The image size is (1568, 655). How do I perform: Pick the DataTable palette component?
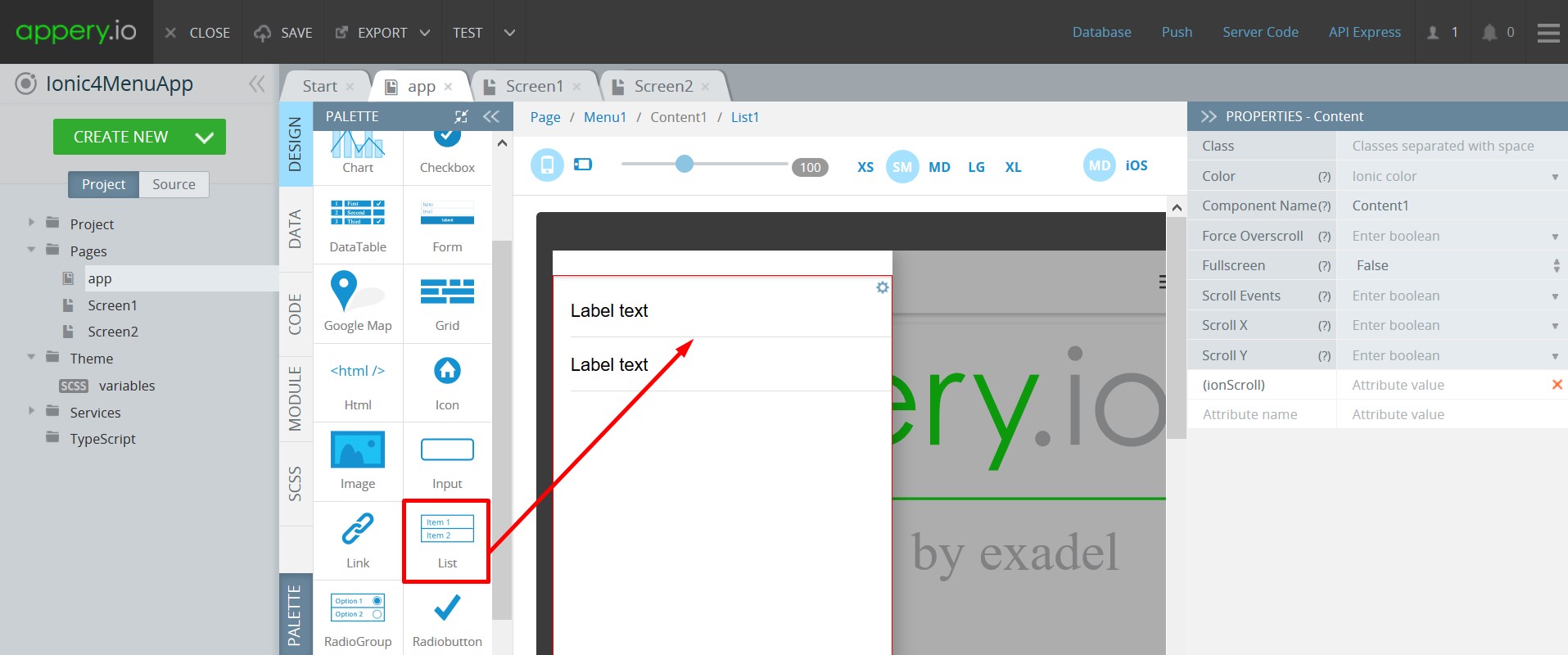click(x=358, y=224)
